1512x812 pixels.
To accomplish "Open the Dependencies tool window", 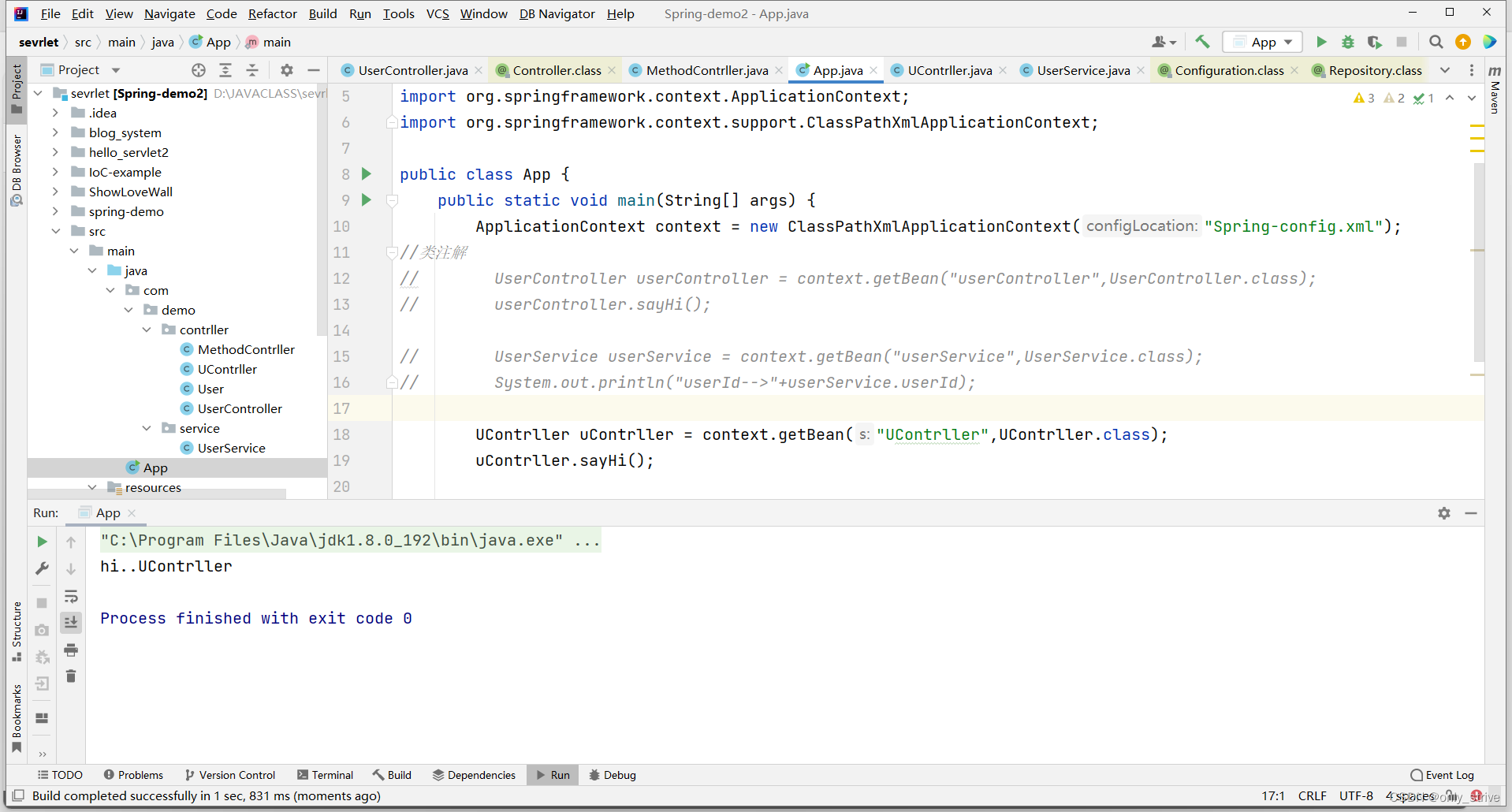I will [474, 775].
